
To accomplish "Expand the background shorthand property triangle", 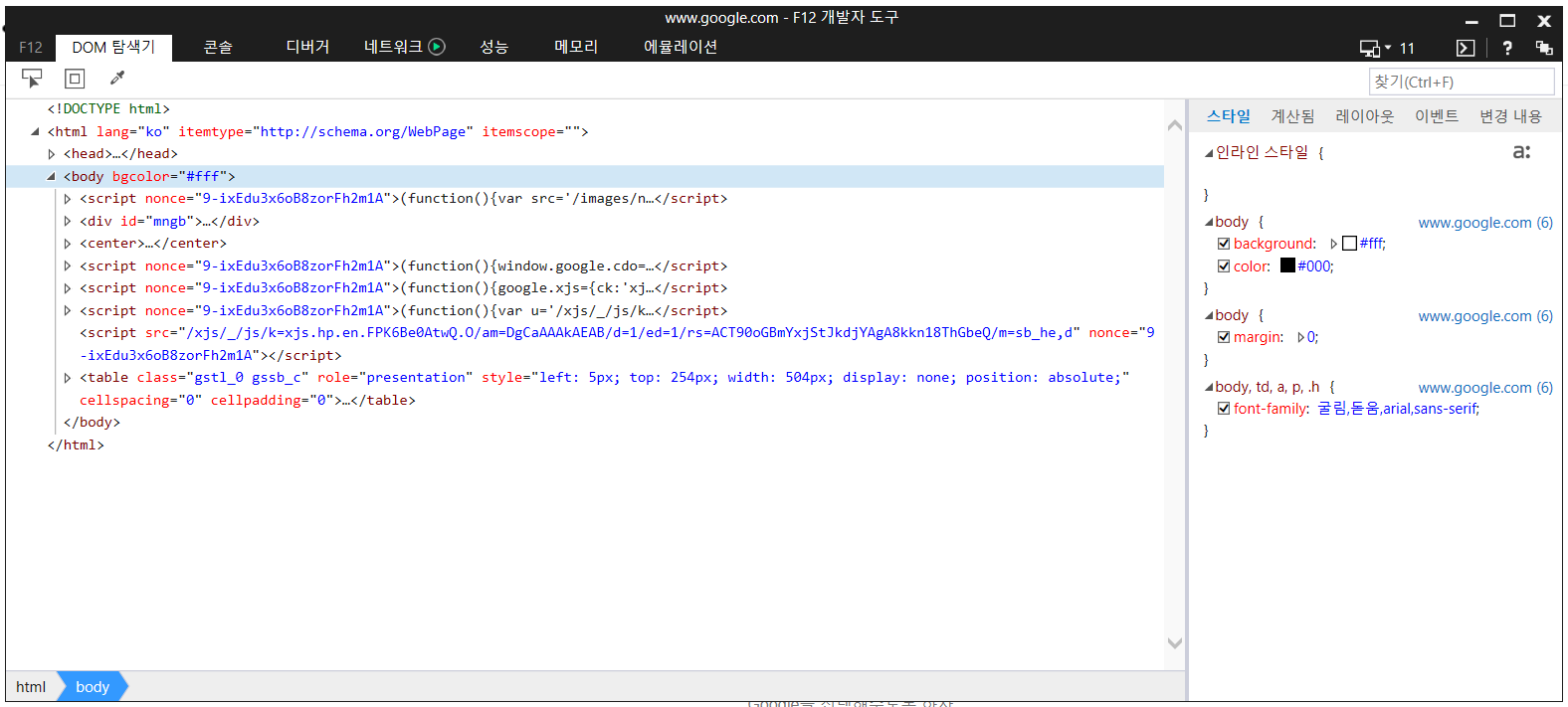I will pyautogui.click(x=1334, y=244).
